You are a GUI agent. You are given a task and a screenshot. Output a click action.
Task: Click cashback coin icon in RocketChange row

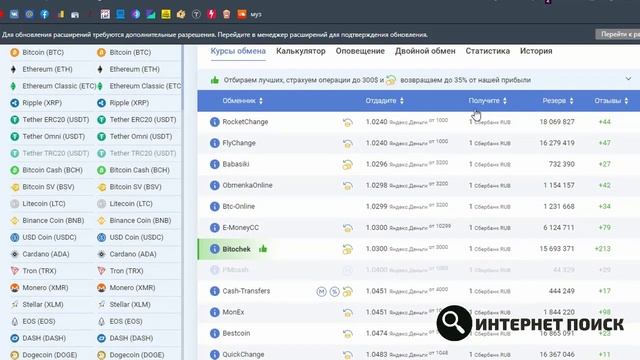tap(347, 122)
